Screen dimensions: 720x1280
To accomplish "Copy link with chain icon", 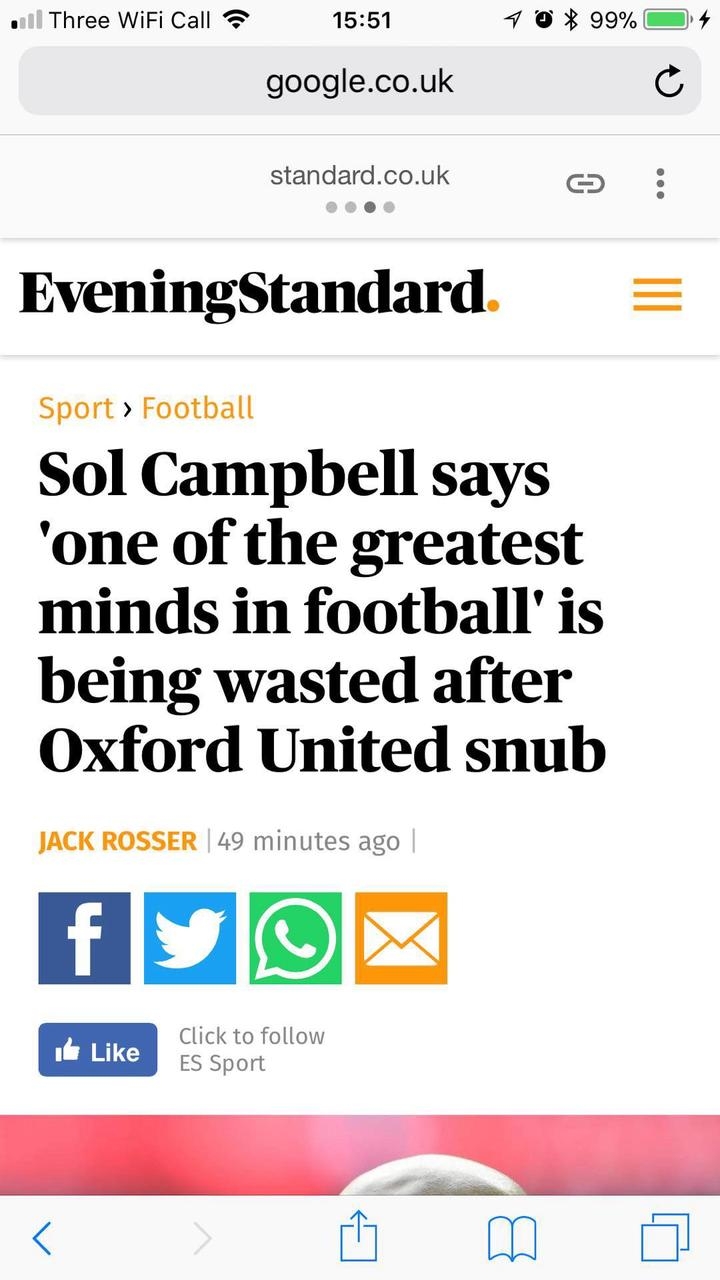I will [585, 183].
